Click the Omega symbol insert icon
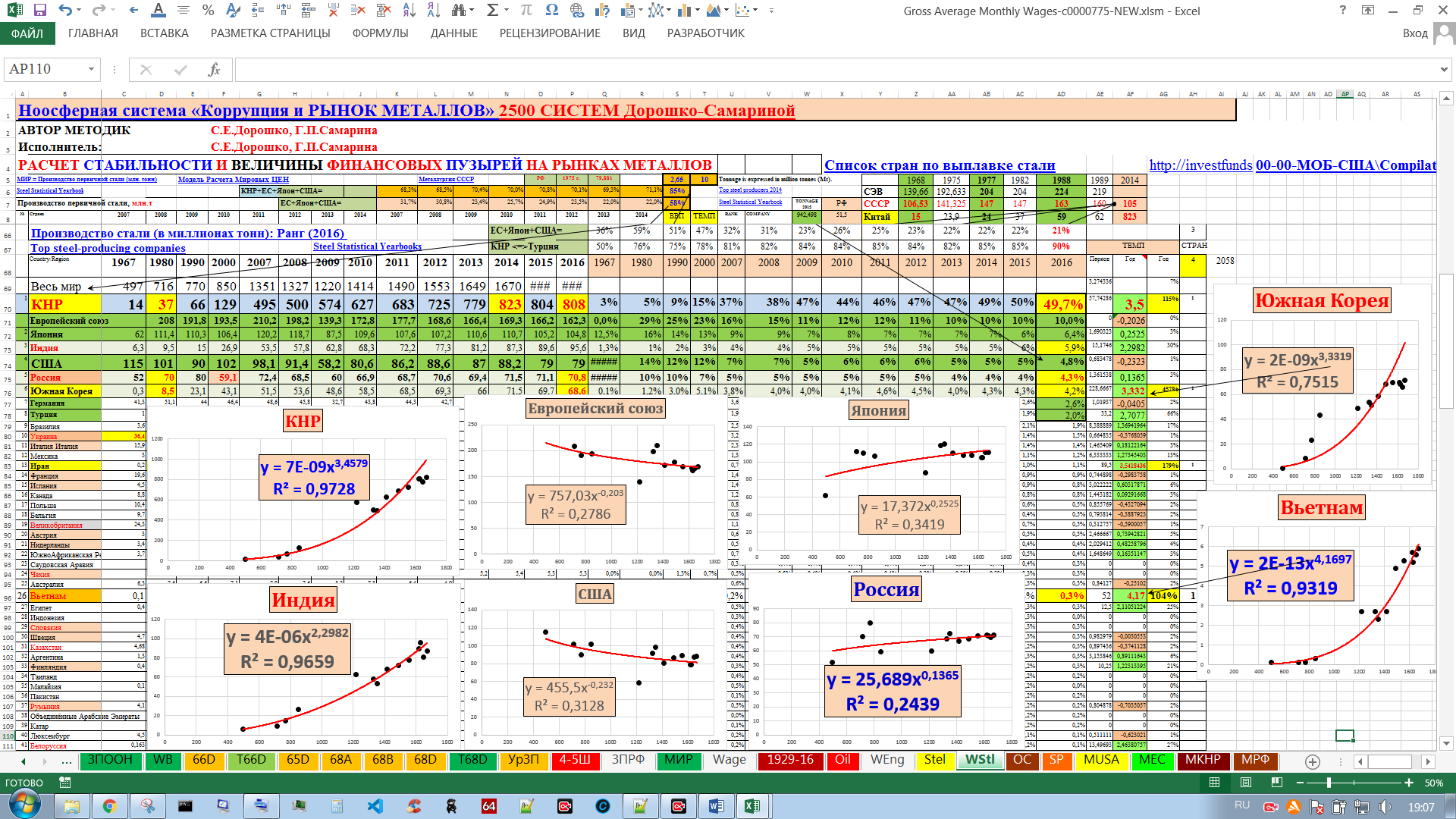 point(552,11)
